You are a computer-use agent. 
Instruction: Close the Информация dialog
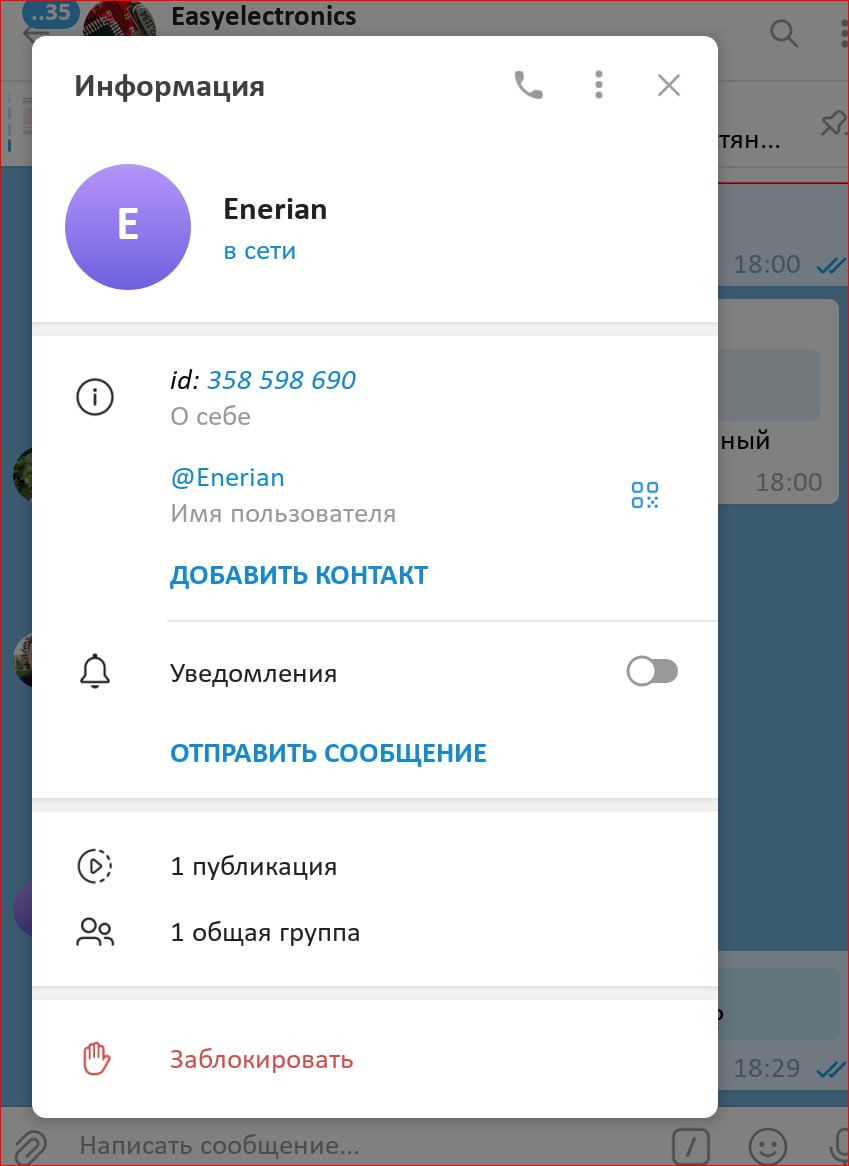[x=668, y=86]
